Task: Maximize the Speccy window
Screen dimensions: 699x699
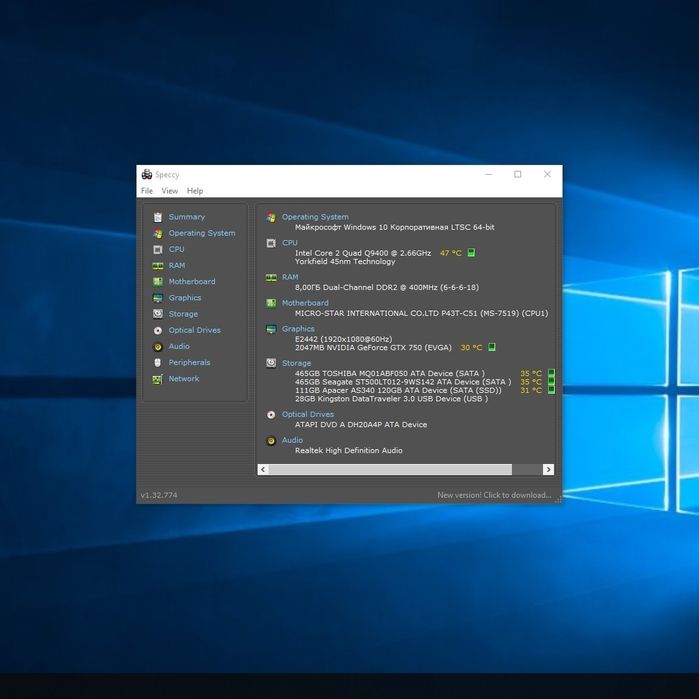Action: coord(518,174)
